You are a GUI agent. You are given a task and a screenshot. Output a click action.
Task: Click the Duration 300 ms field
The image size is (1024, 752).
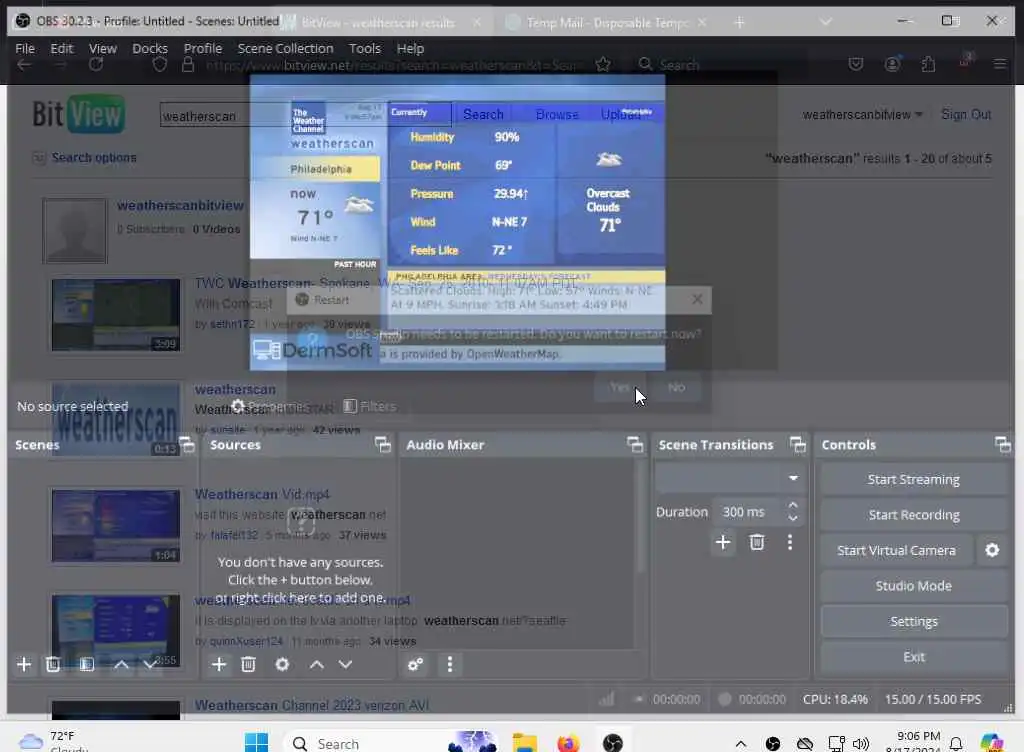pyautogui.click(x=748, y=512)
